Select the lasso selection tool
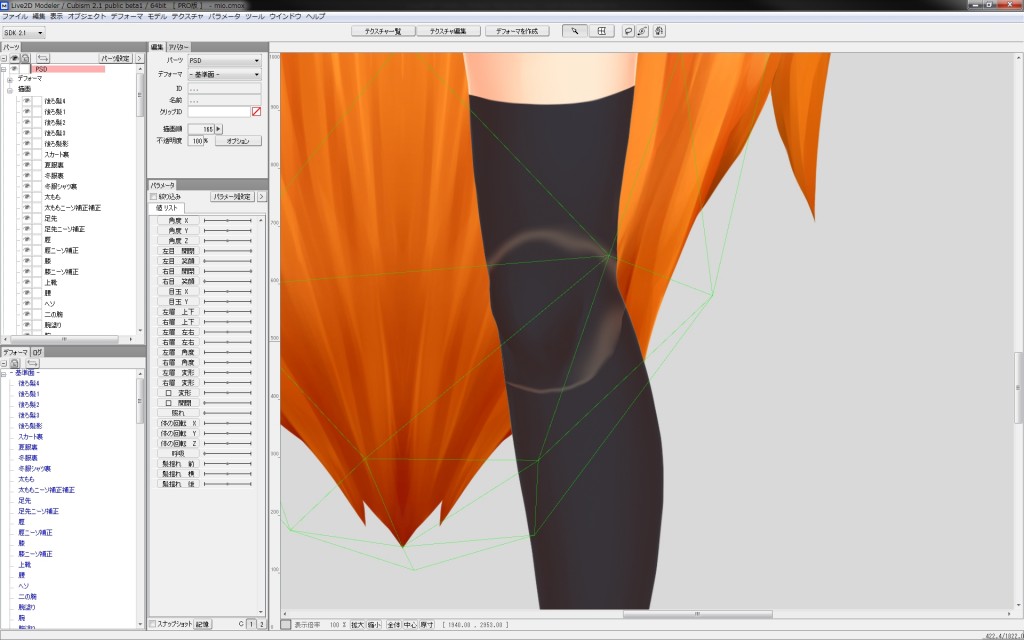 628,31
